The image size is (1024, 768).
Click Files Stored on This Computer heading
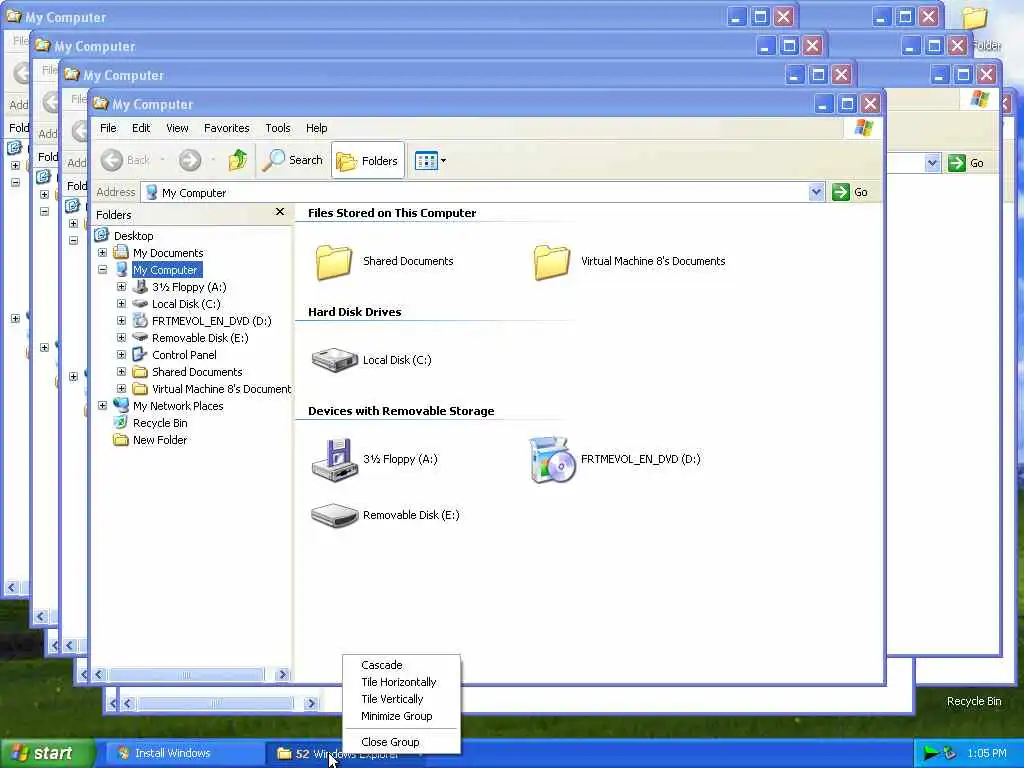[392, 213]
